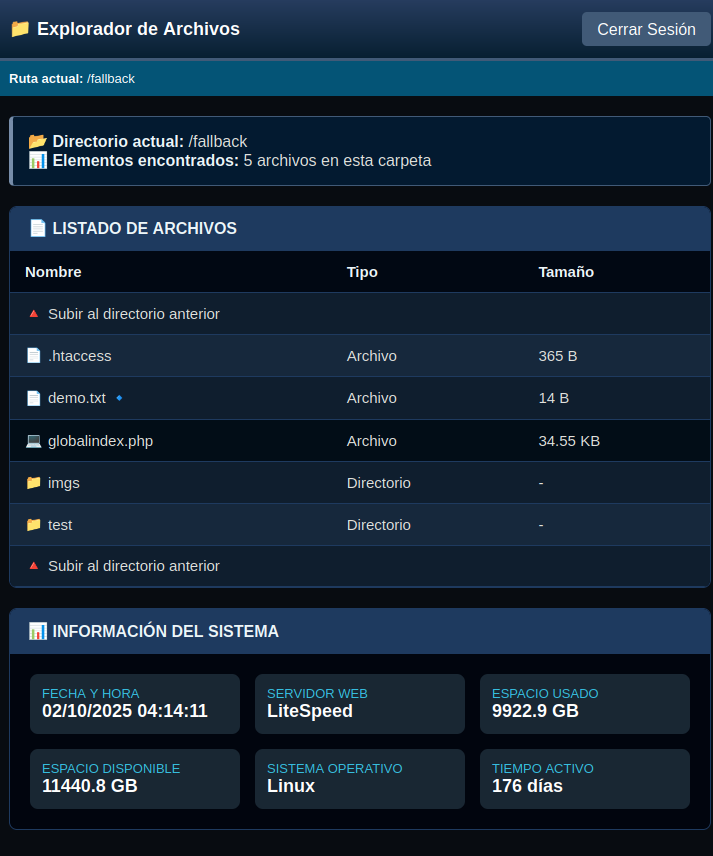Select bottom 'Subir al directorio anterior' link
This screenshot has height=856, width=713.
[134, 566]
